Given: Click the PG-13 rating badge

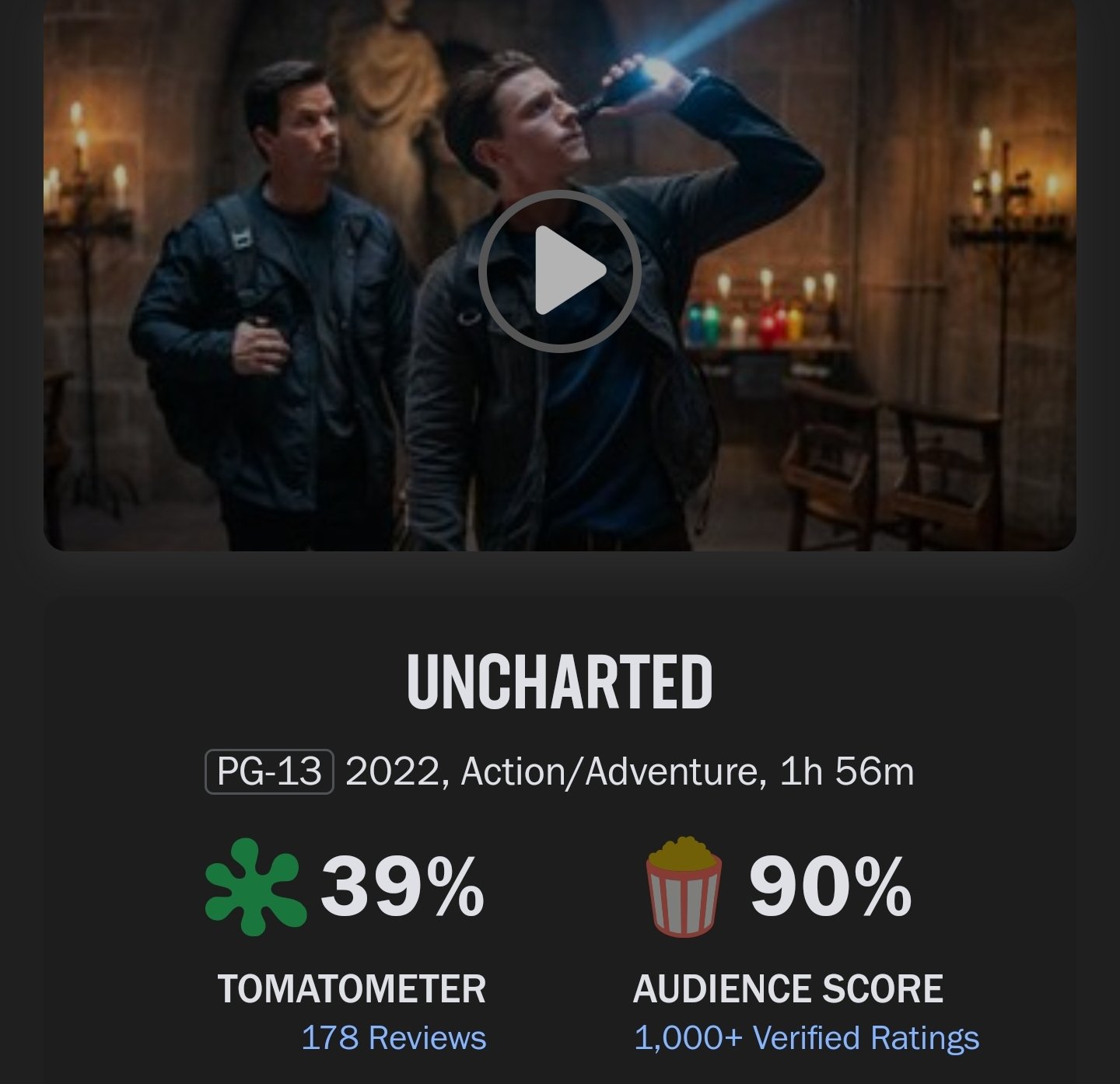Looking at the screenshot, I should (x=269, y=771).
